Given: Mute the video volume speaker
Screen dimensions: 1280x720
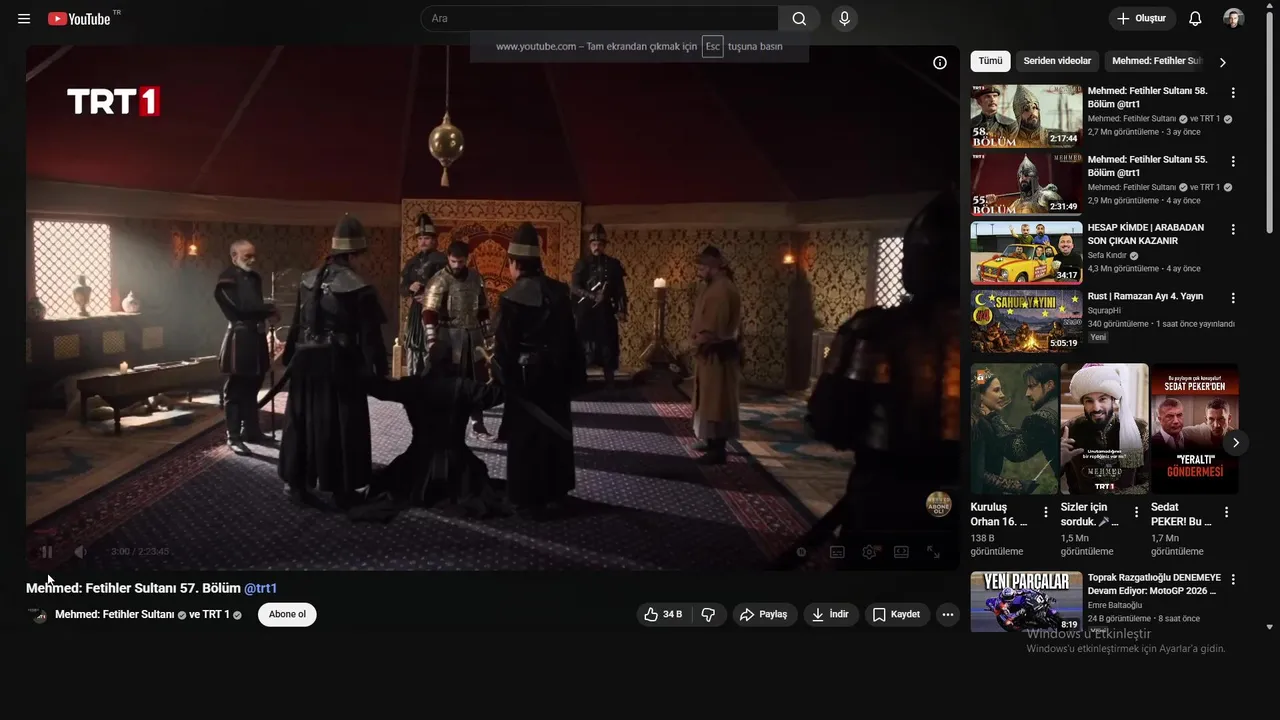Looking at the screenshot, I should [81, 552].
